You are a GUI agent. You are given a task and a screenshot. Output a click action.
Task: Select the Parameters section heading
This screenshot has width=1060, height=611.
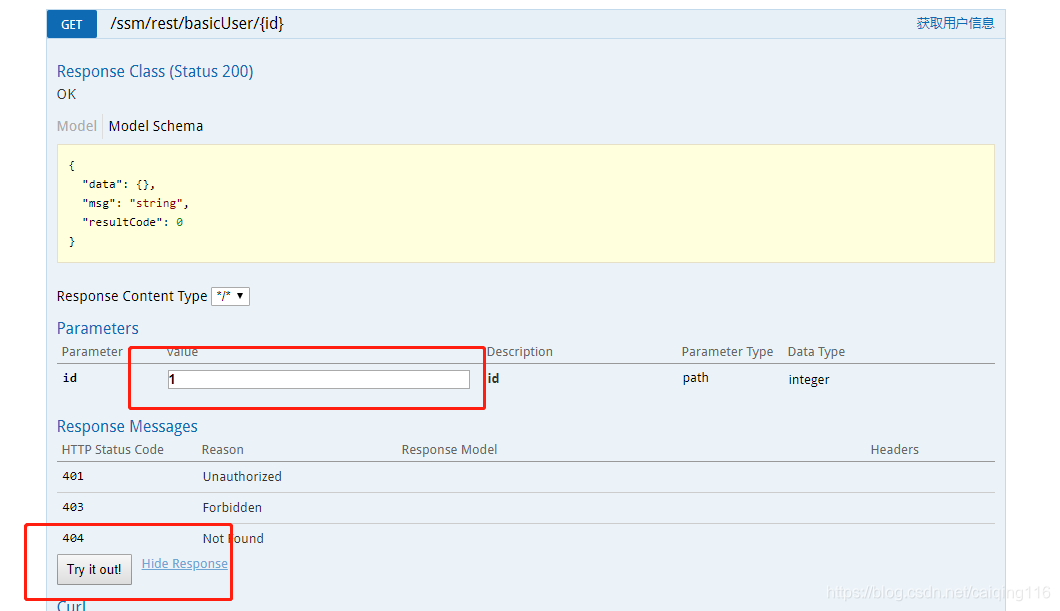click(97, 328)
